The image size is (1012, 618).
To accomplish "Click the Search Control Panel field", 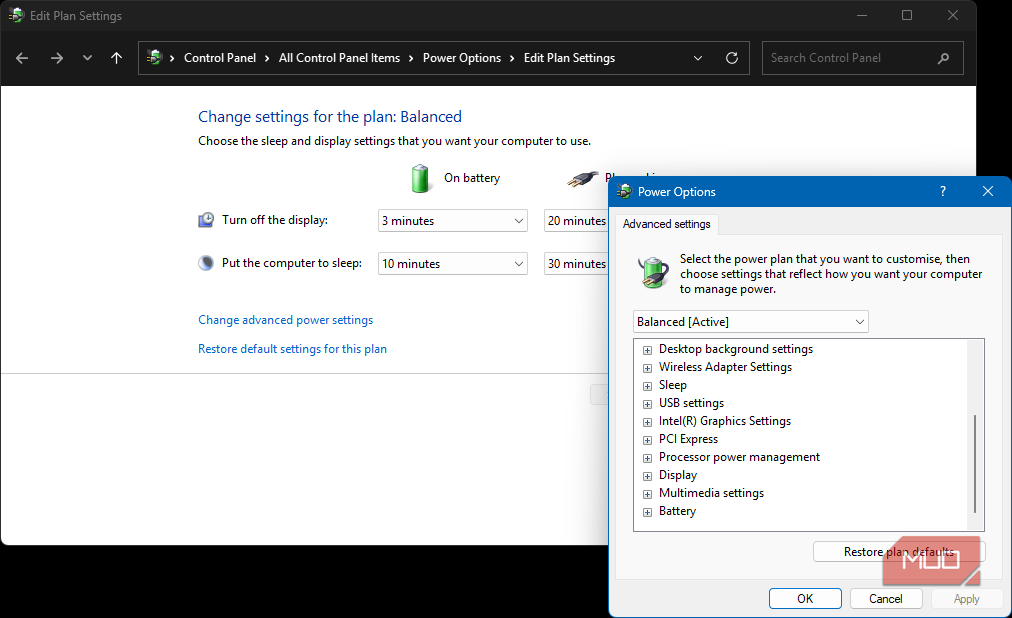I will tap(862, 58).
